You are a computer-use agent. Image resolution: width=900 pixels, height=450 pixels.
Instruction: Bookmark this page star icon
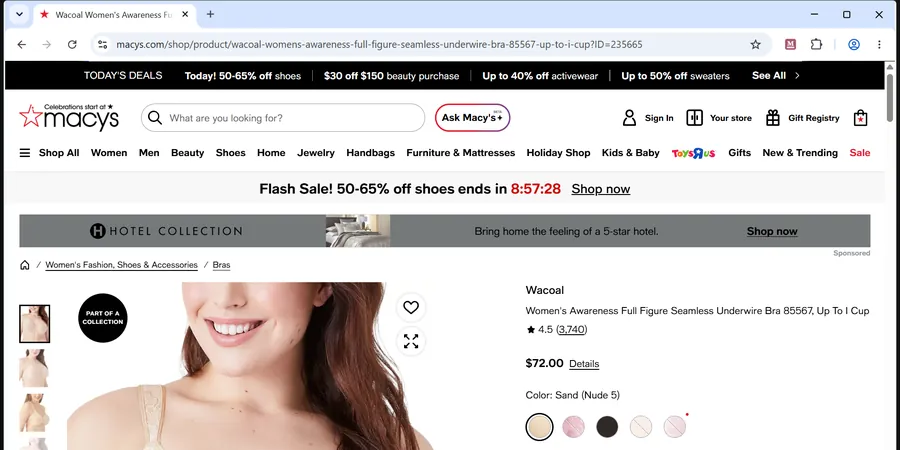(x=755, y=44)
